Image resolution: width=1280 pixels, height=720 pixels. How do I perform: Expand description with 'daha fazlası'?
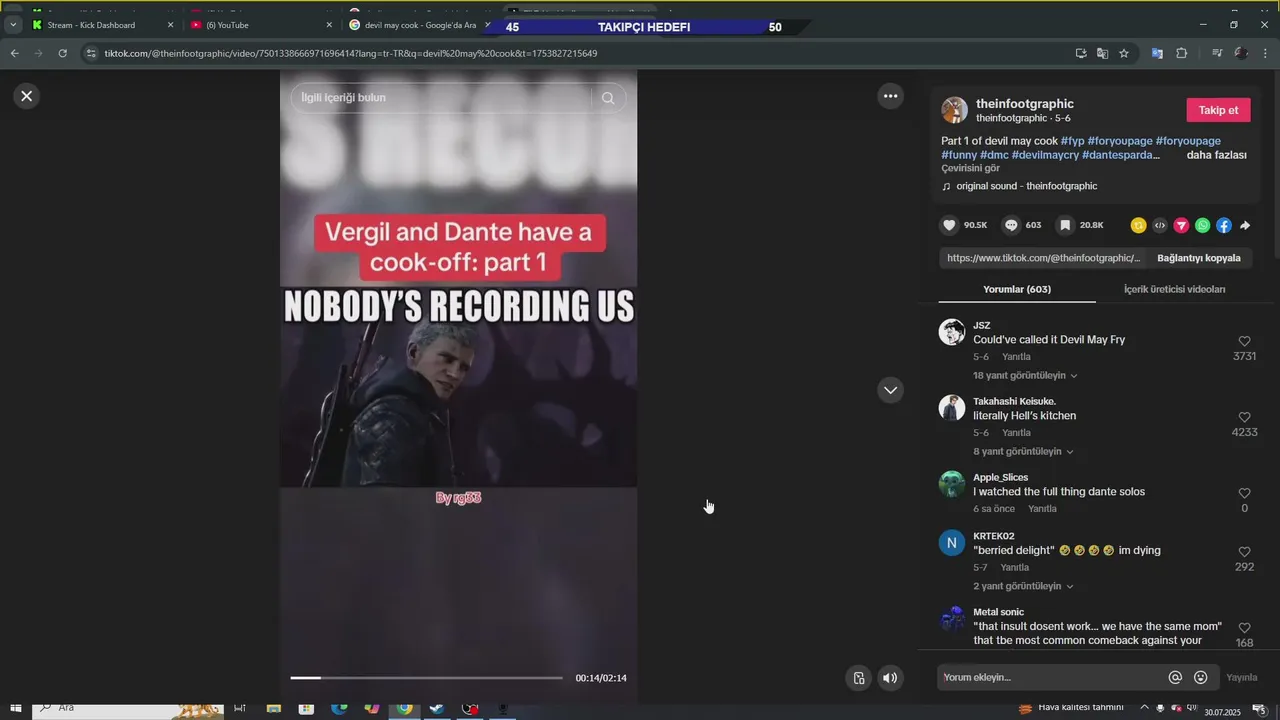(x=1216, y=155)
